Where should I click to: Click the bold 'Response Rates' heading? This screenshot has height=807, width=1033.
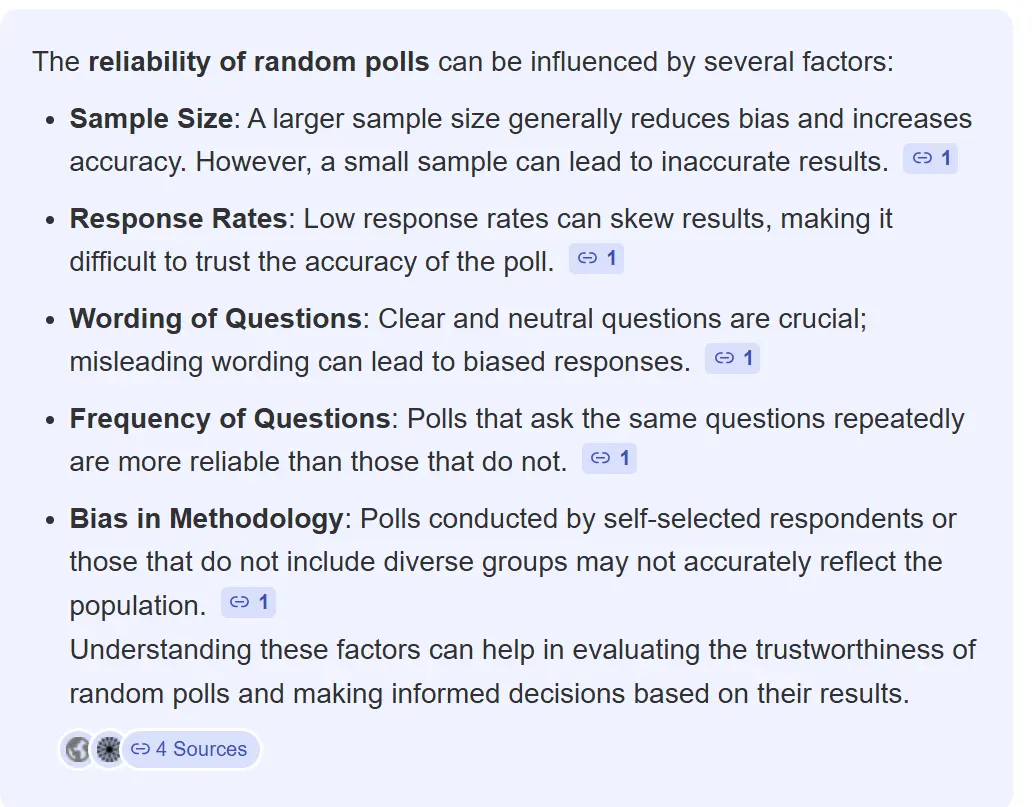point(178,219)
